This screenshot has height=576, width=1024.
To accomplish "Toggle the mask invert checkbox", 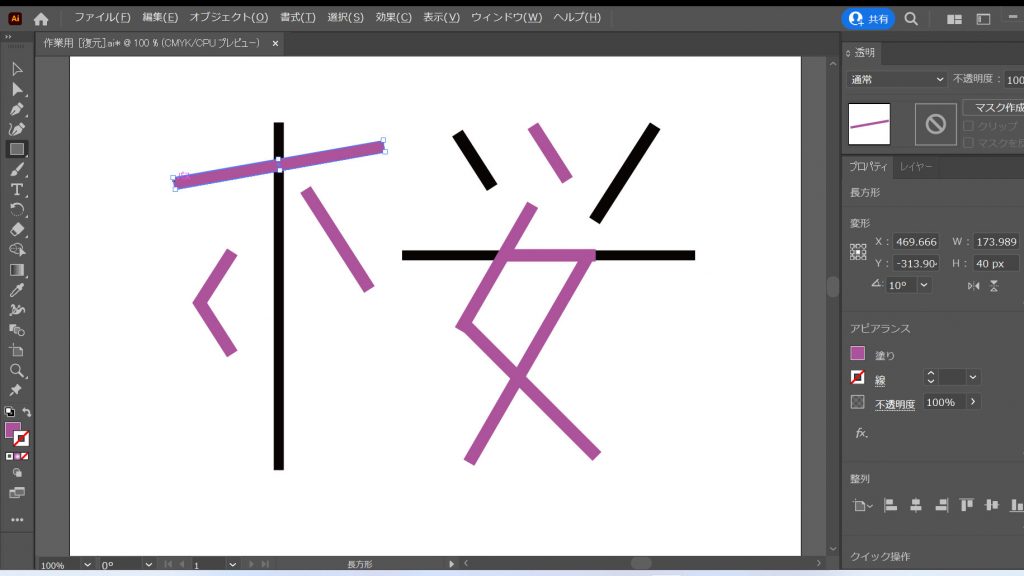I will [x=968, y=142].
